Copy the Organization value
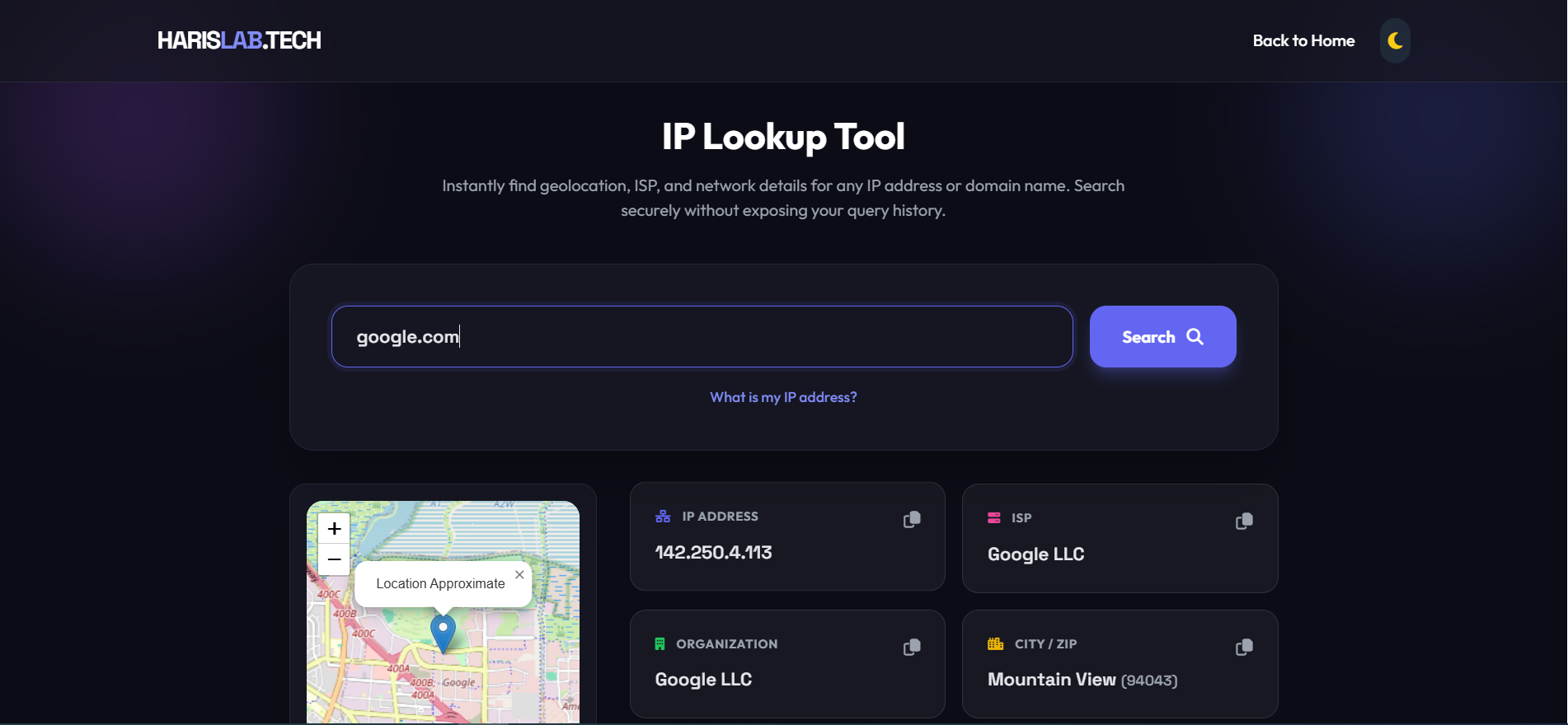Image resolution: width=1568 pixels, height=725 pixels. pos(912,648)
